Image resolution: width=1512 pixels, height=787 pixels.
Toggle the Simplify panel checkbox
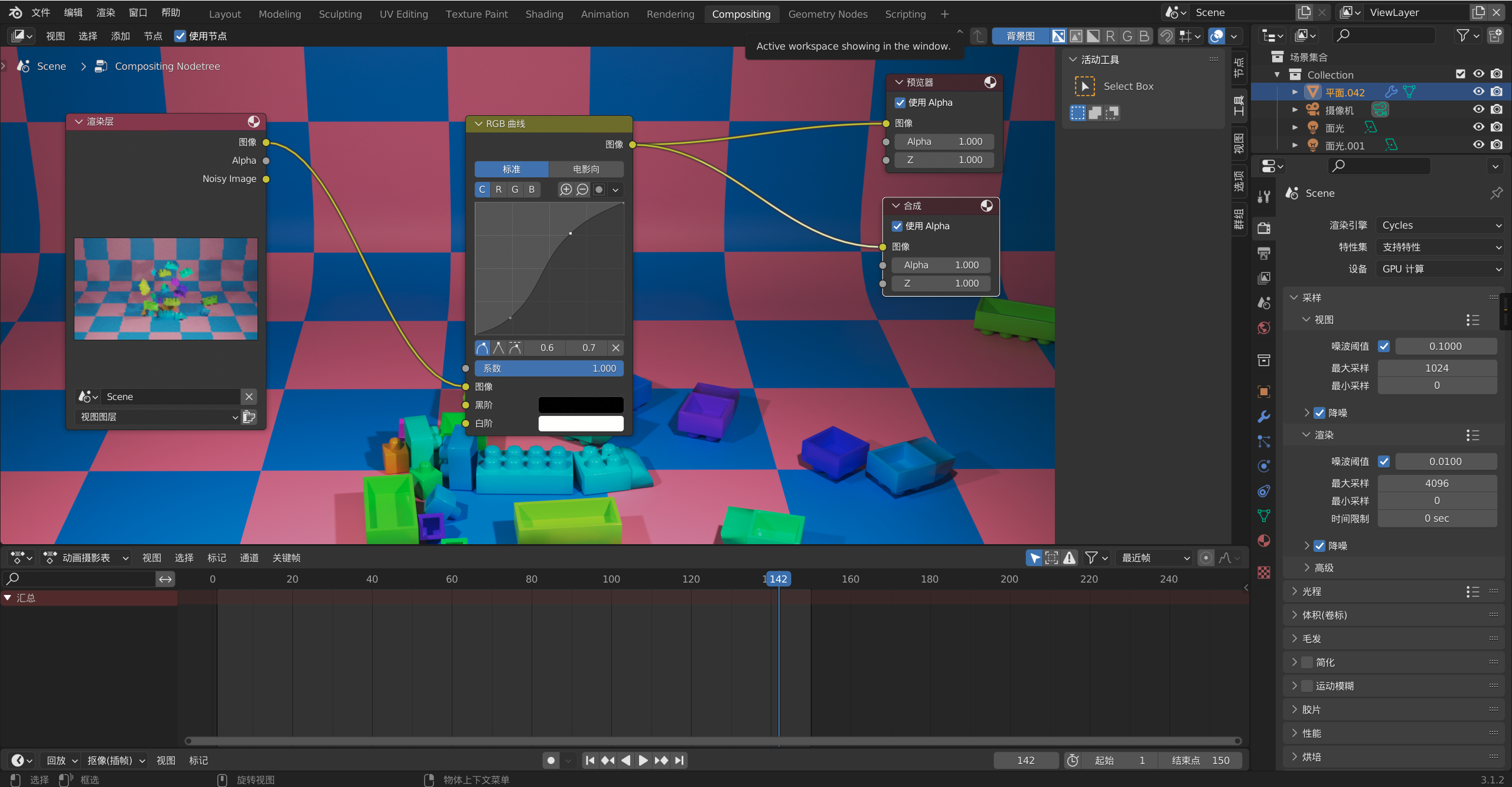(1307, 662)
